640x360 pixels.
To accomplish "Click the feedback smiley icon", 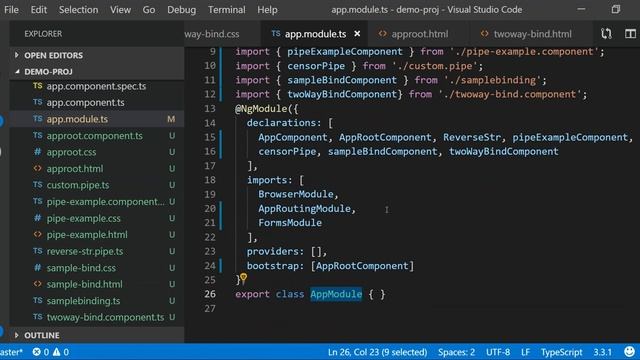I will pos(630,352).
